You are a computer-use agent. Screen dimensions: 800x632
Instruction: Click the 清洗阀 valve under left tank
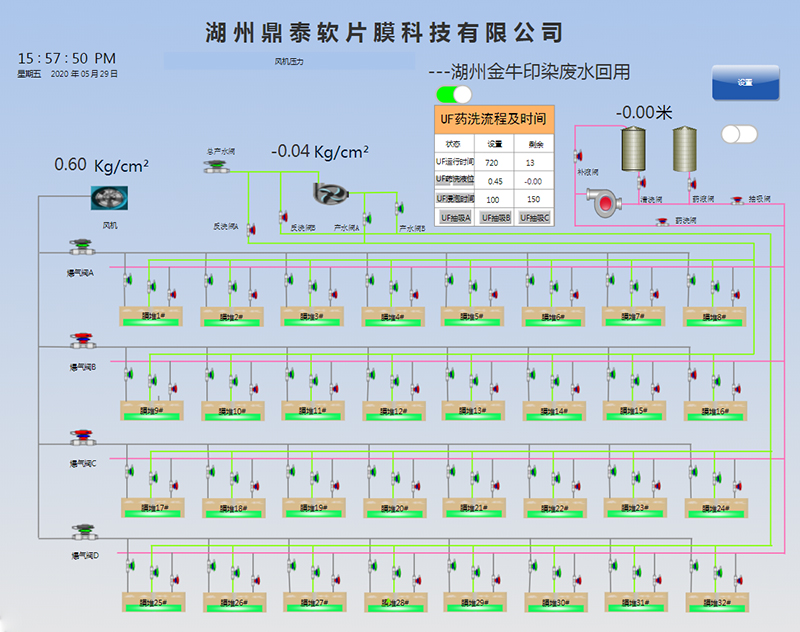click(x=641, y=182)
